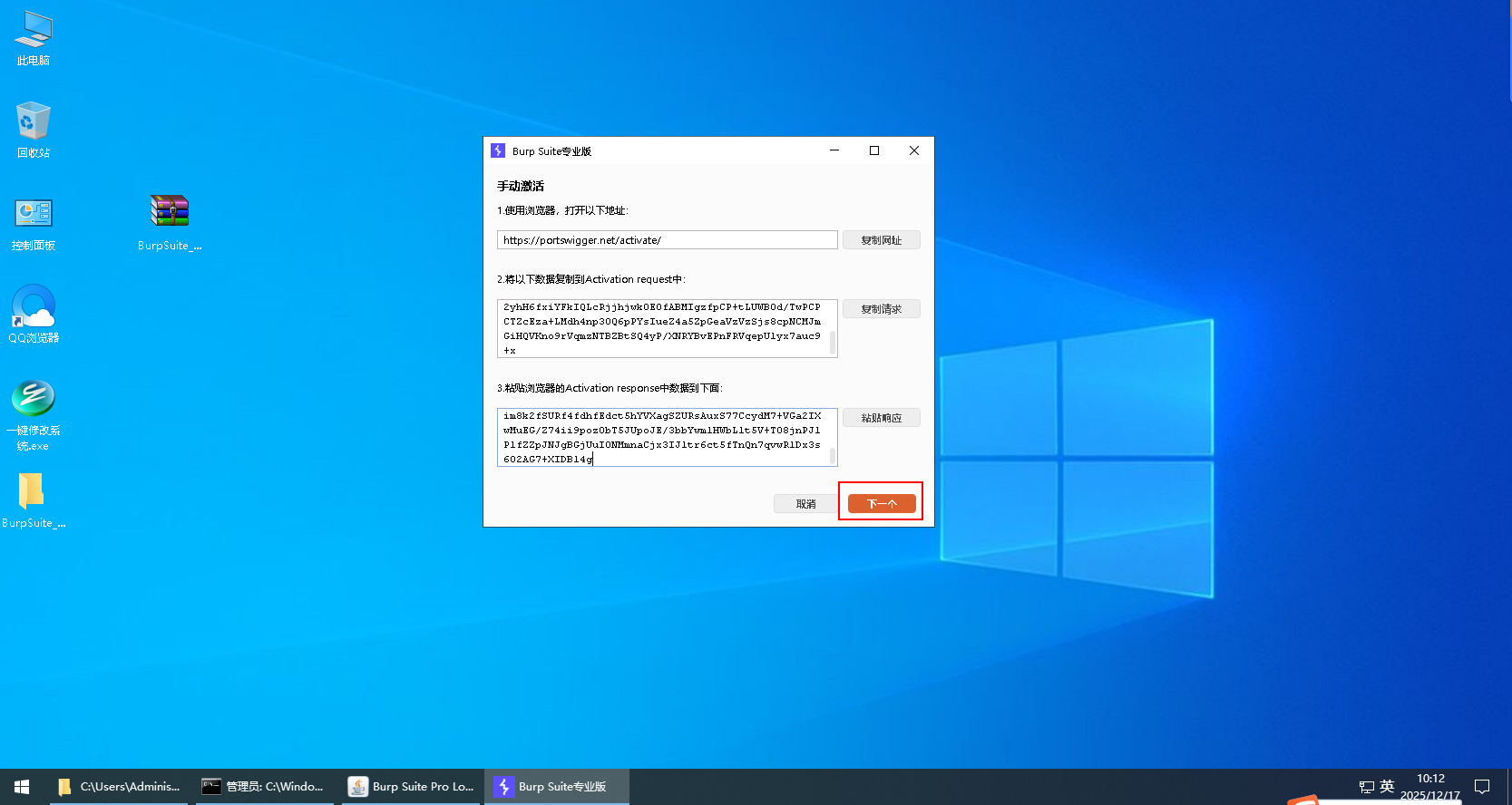Click inside the Activation response text area
The width and height of the screenshot is (1512, 805).
pyautogui.click(x=662, y=437)
